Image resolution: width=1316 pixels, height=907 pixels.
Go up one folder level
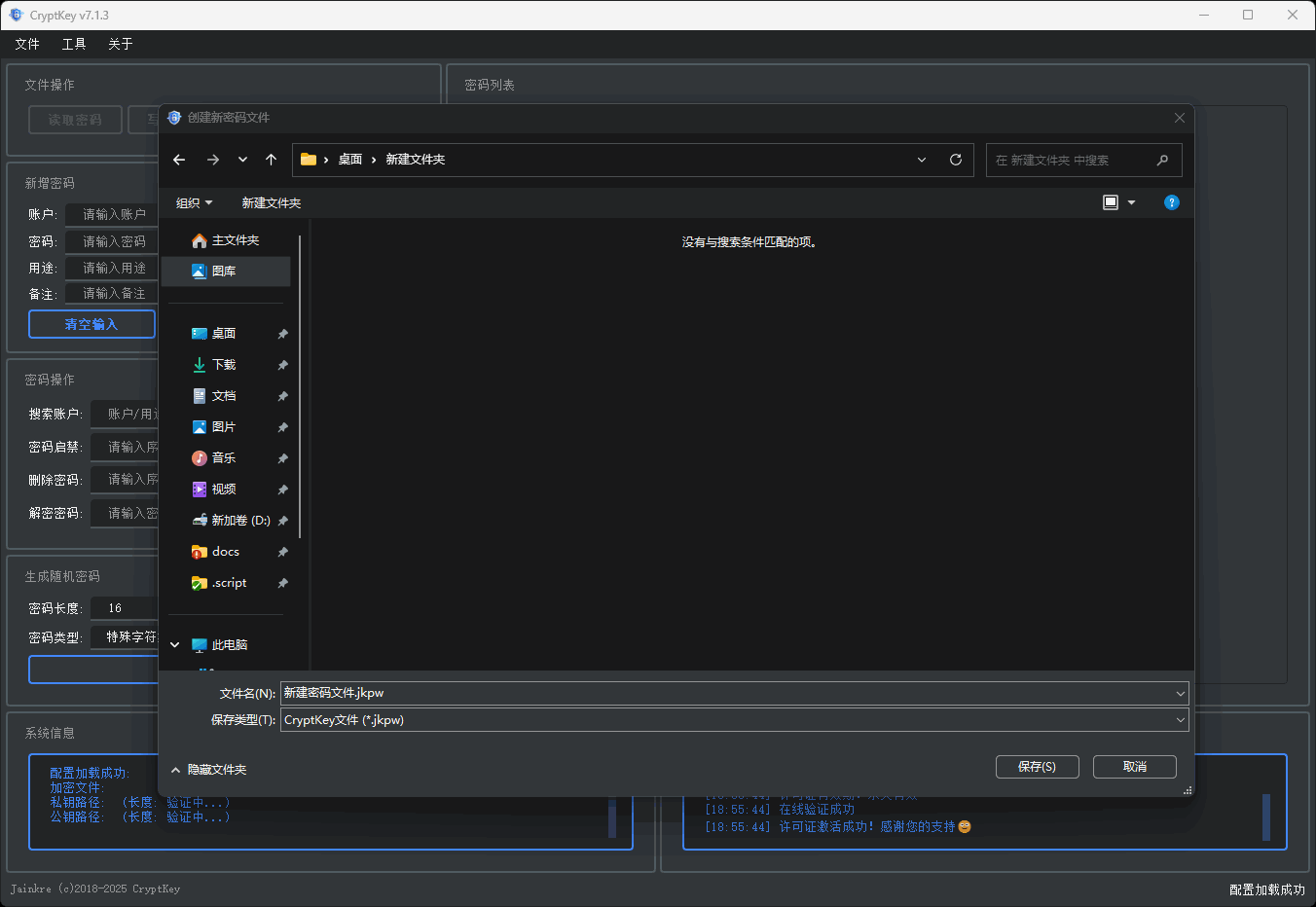click(x=272, y=160)
